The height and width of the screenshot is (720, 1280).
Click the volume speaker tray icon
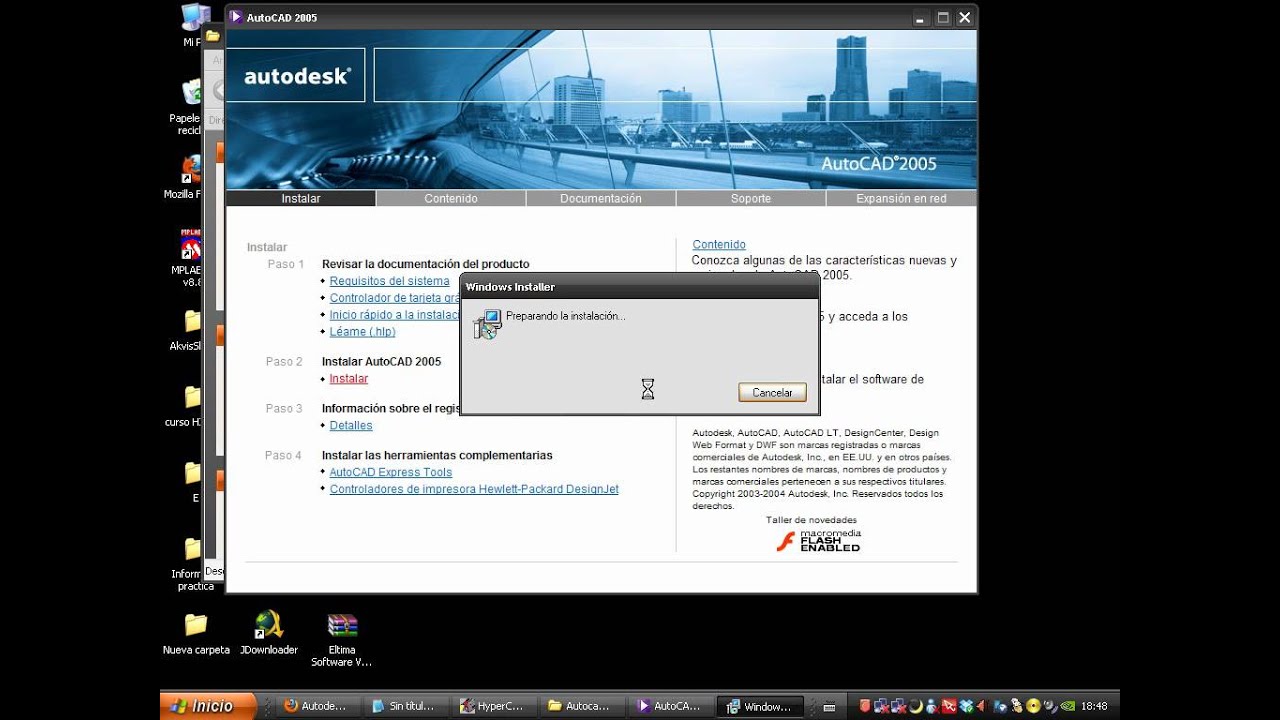(1049, 706)
